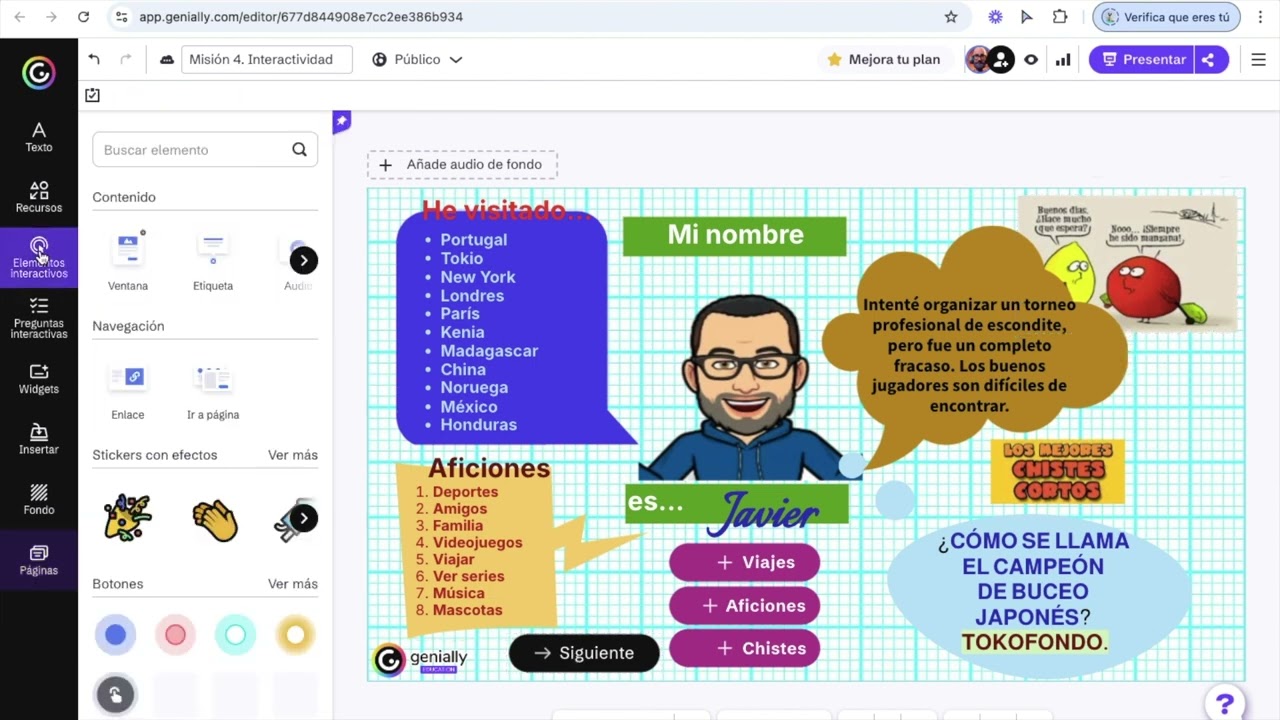Click the redo arrow
Viewport: 1280px width, 720px height.
126,59
